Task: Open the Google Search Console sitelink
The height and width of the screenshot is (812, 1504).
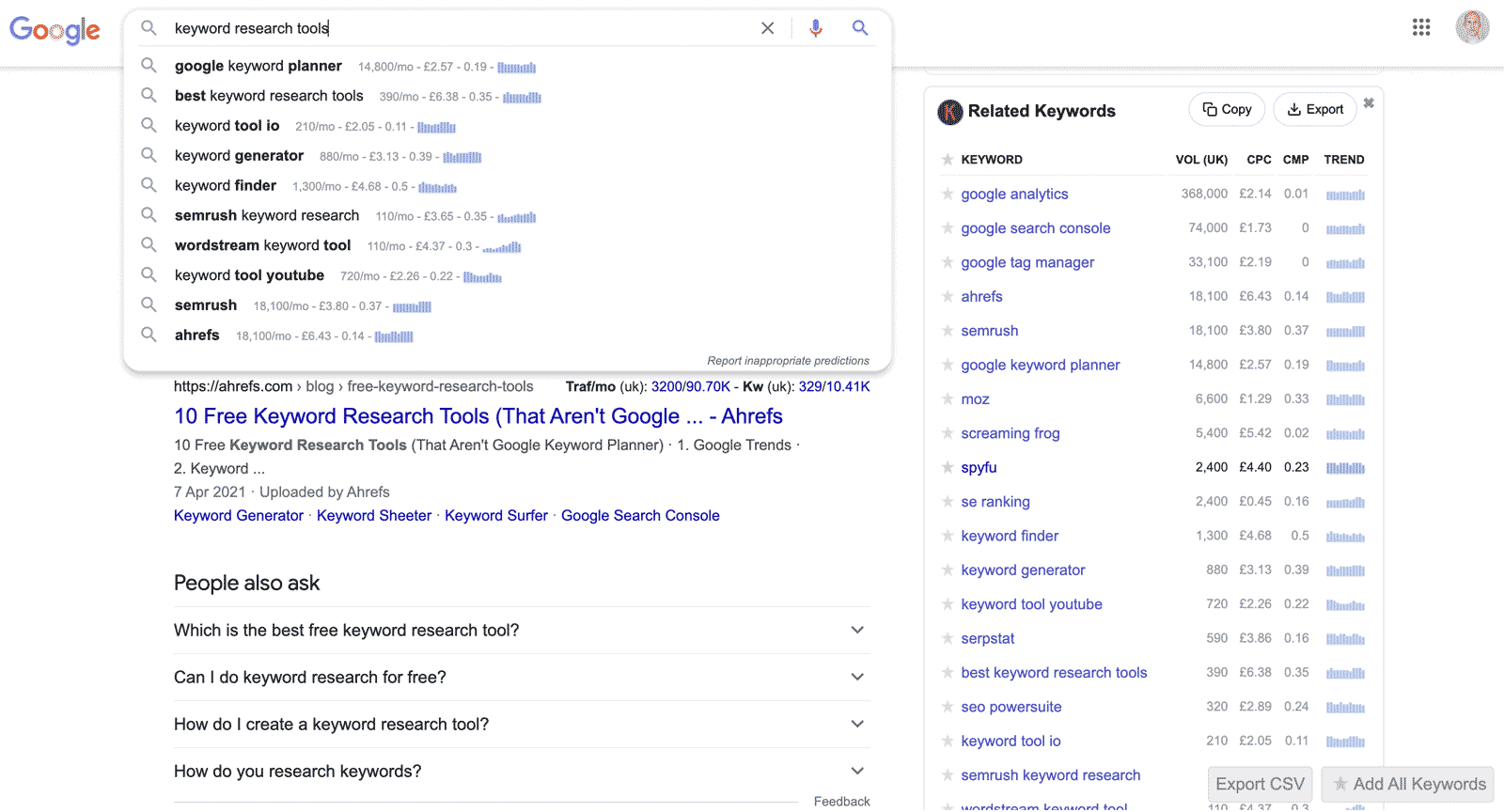Action: coord(640,516)
